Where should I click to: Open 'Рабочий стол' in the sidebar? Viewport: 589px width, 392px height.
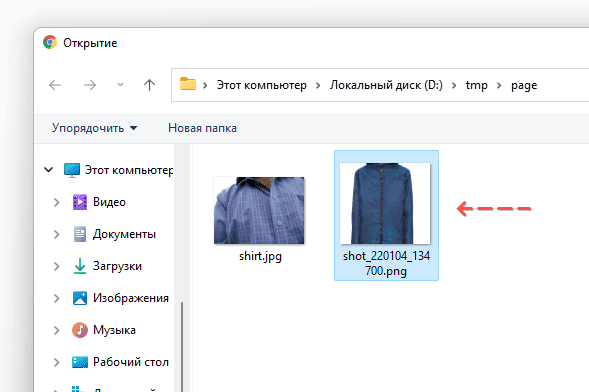[131, 362]
